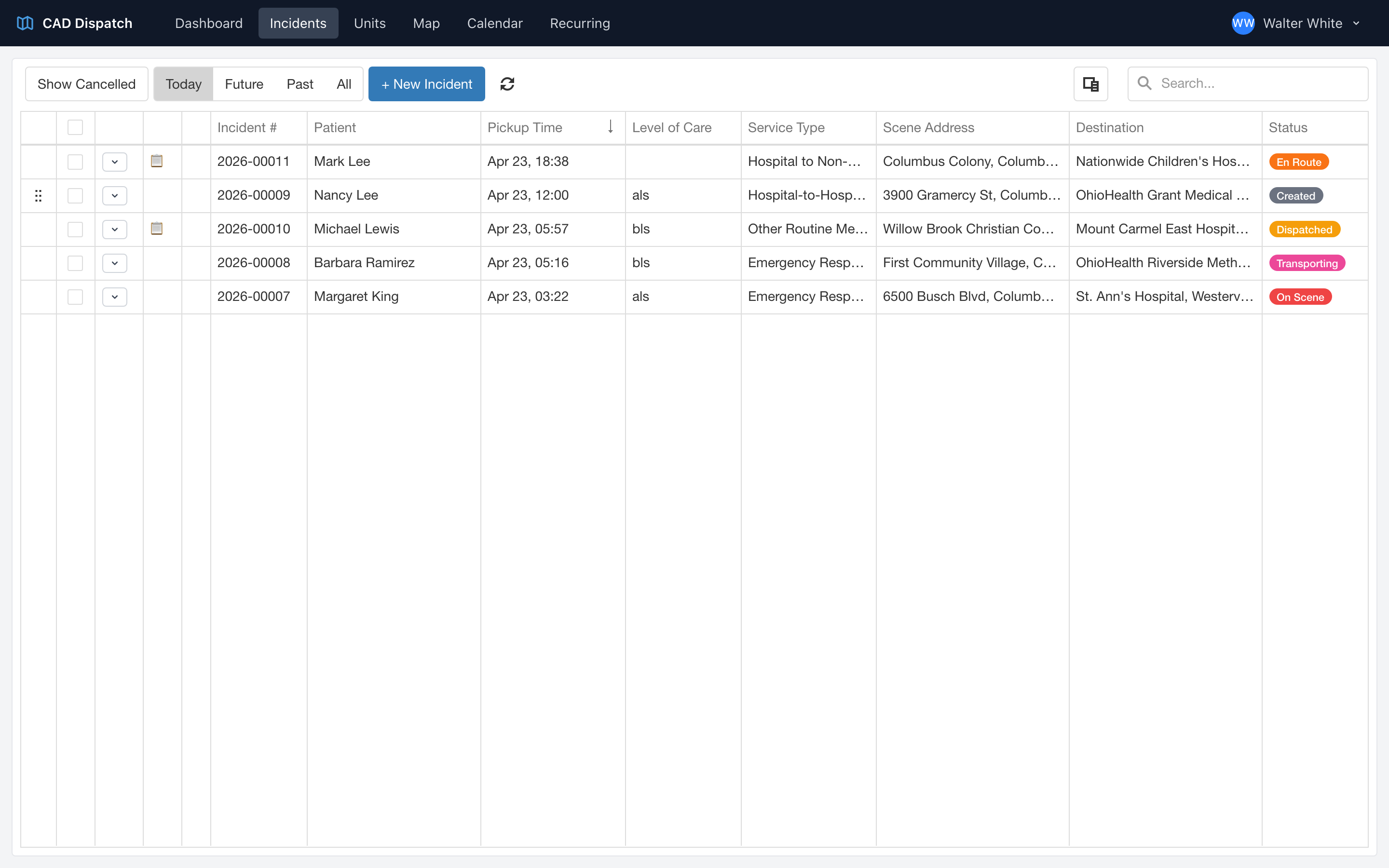Select the Past filter tab
Screen dimensions: 1389x868
point(300,84)
